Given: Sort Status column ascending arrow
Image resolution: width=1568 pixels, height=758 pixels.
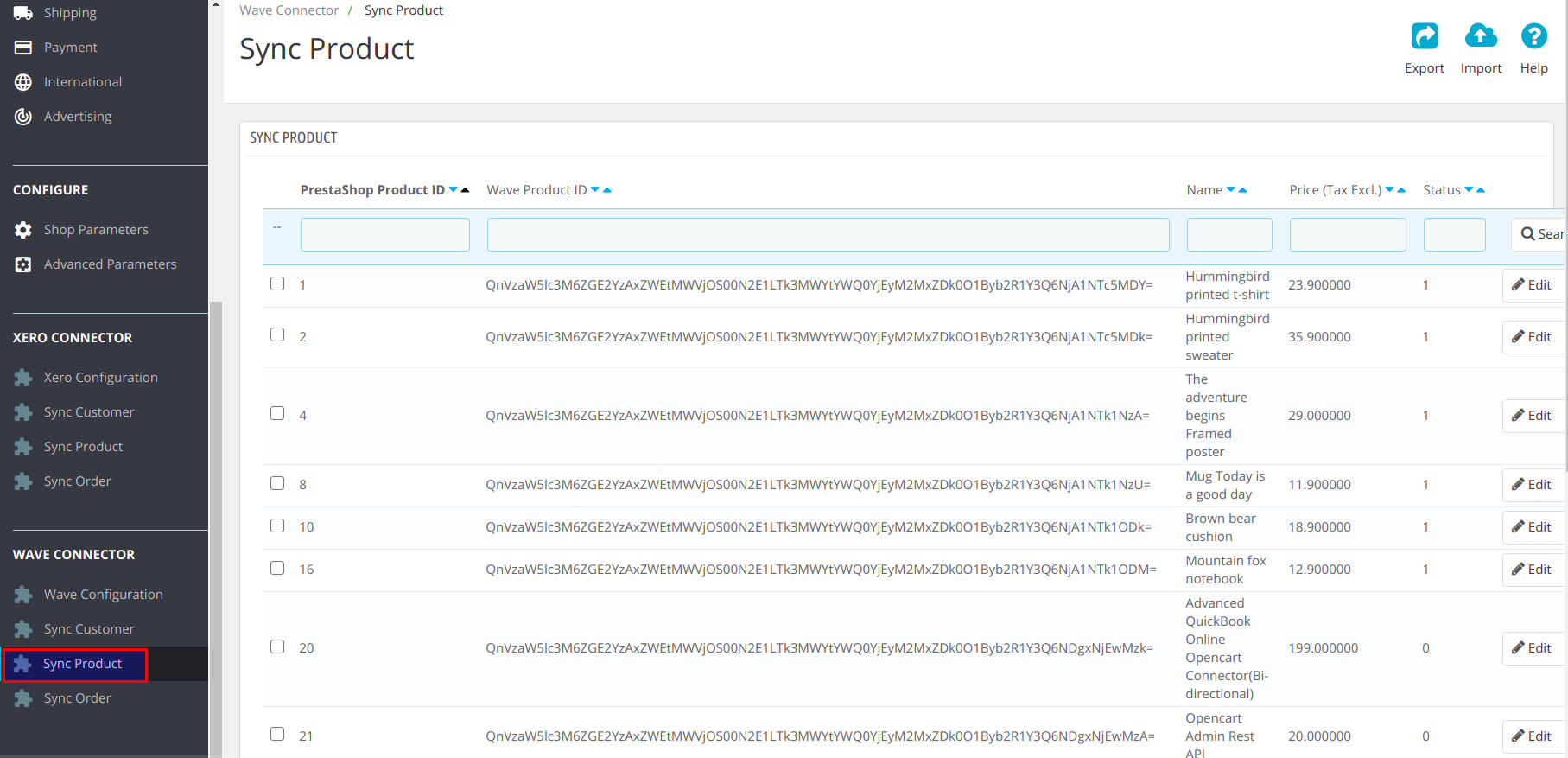Looking at the screenshot, I should pyautogui.click(x=1480, y=190).
